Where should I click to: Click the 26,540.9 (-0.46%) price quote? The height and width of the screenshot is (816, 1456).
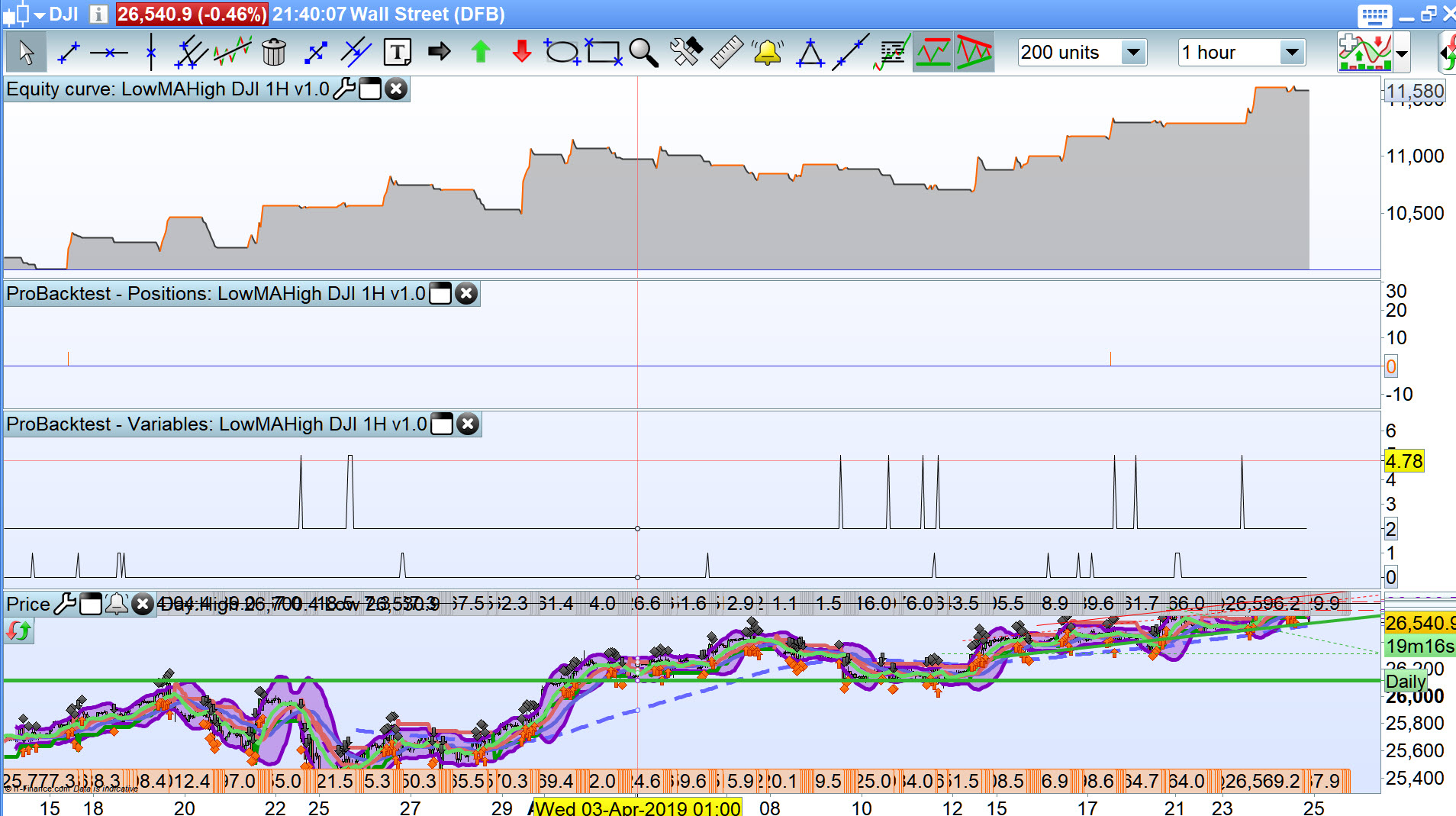click(192, 15)
